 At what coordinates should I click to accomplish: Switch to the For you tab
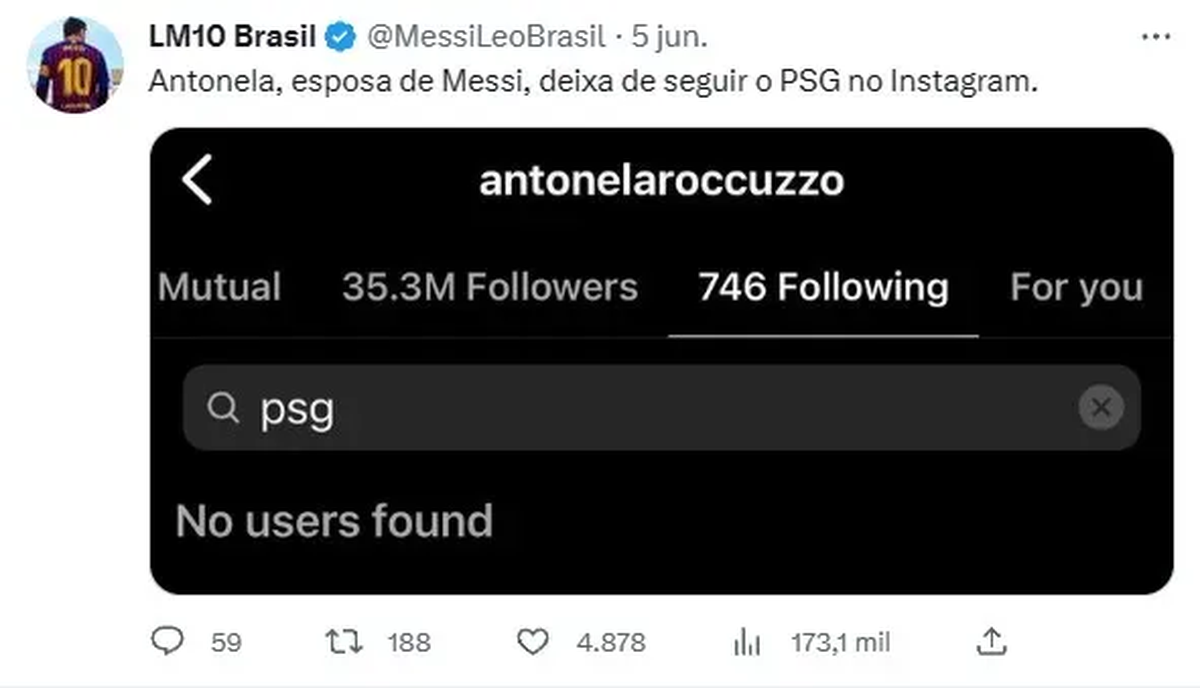click(1075, 288)
